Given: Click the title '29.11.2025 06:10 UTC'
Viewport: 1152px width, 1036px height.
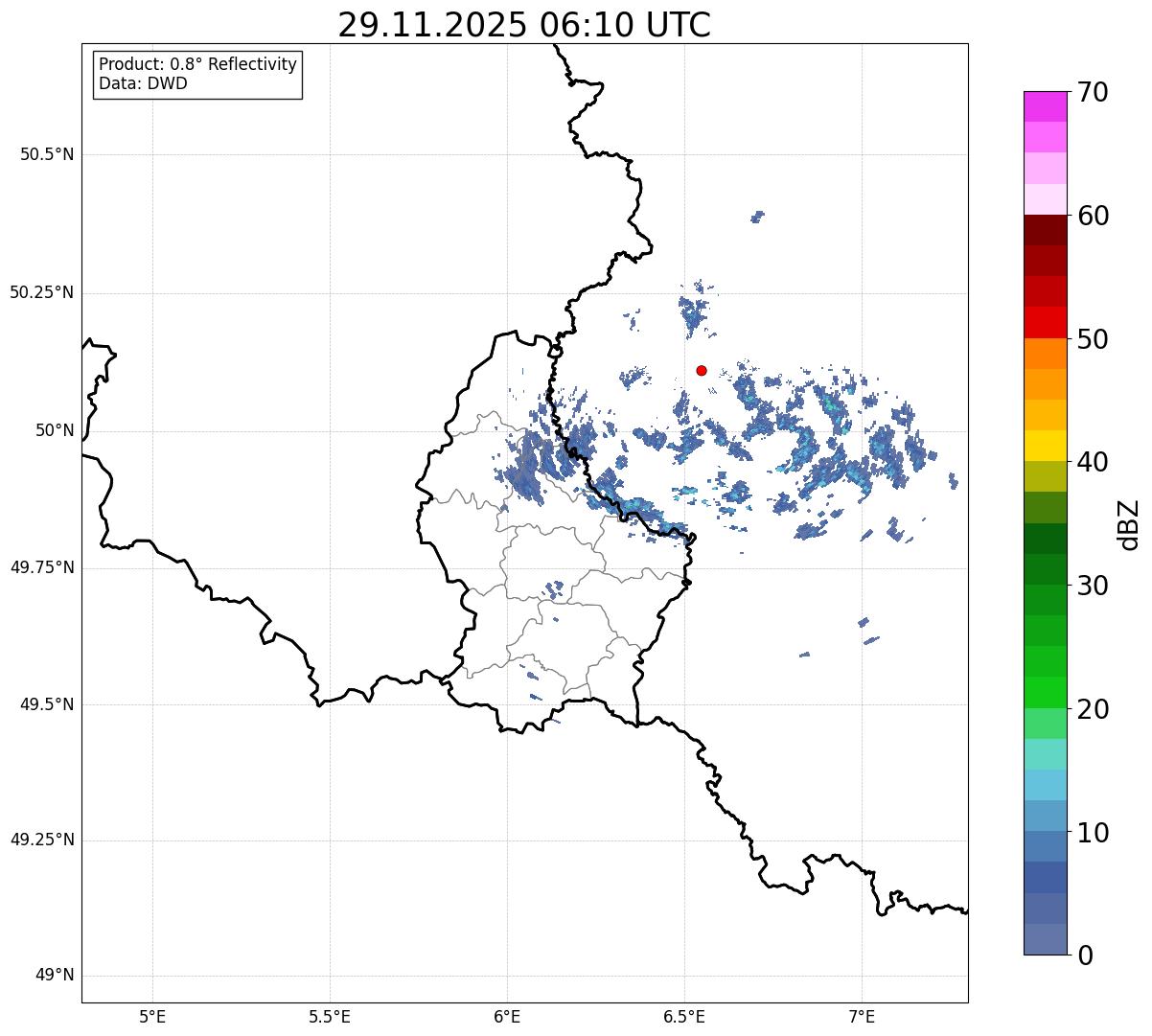Looking at the screenshot, I should tap(524, 24).
